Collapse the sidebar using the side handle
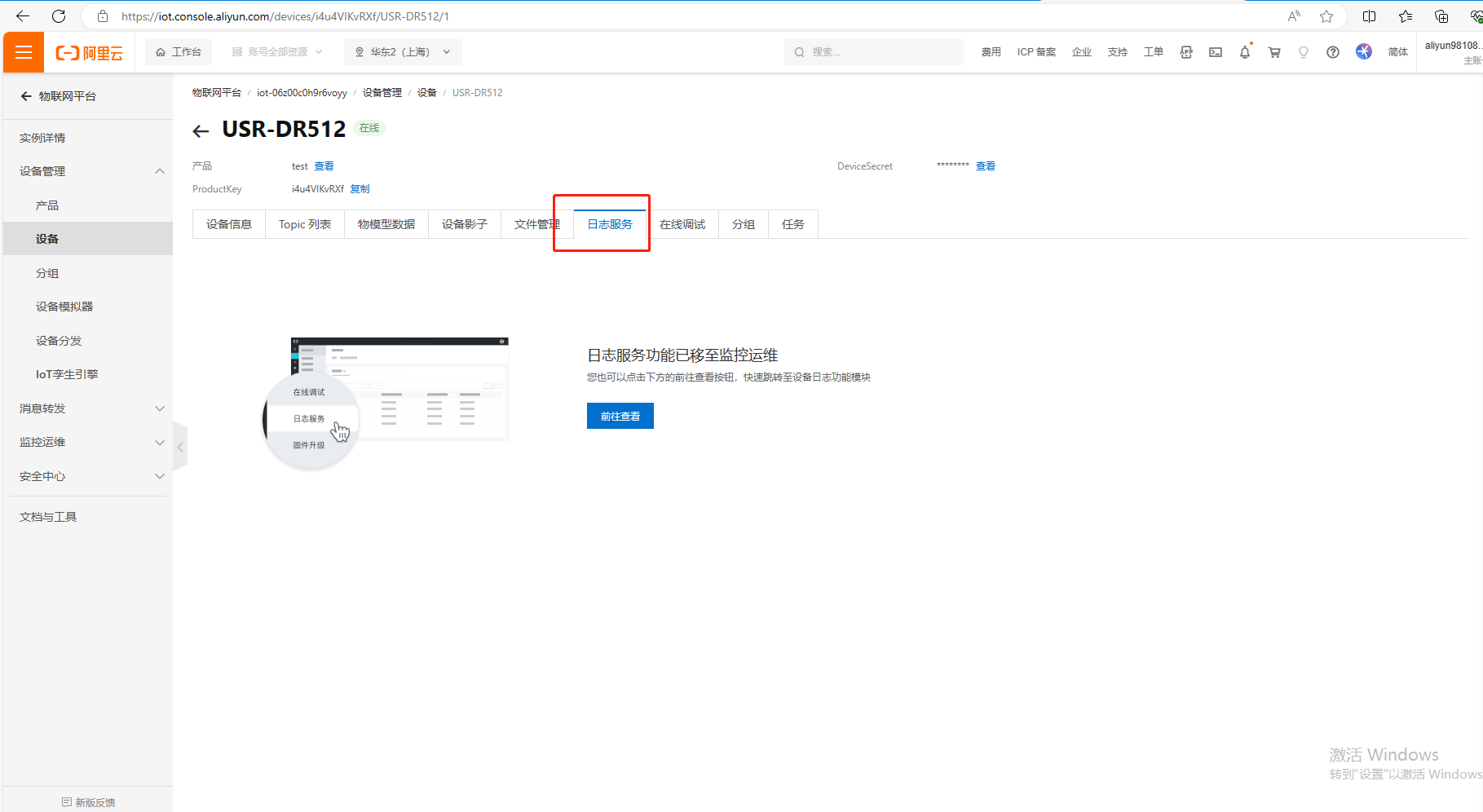 click(180, 447)
